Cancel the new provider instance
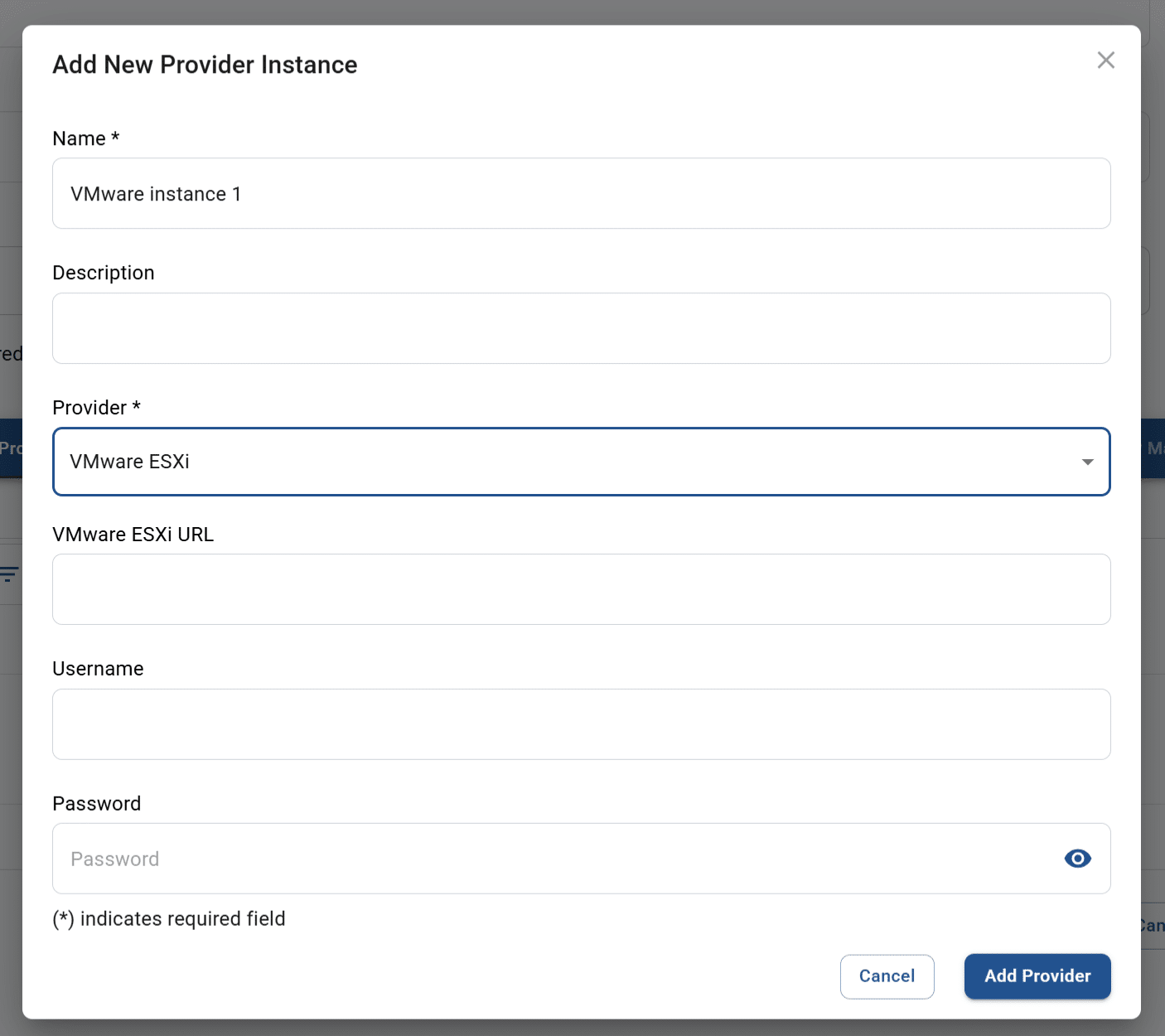This screenshot has width=1165, height=1036. (887, 976)
